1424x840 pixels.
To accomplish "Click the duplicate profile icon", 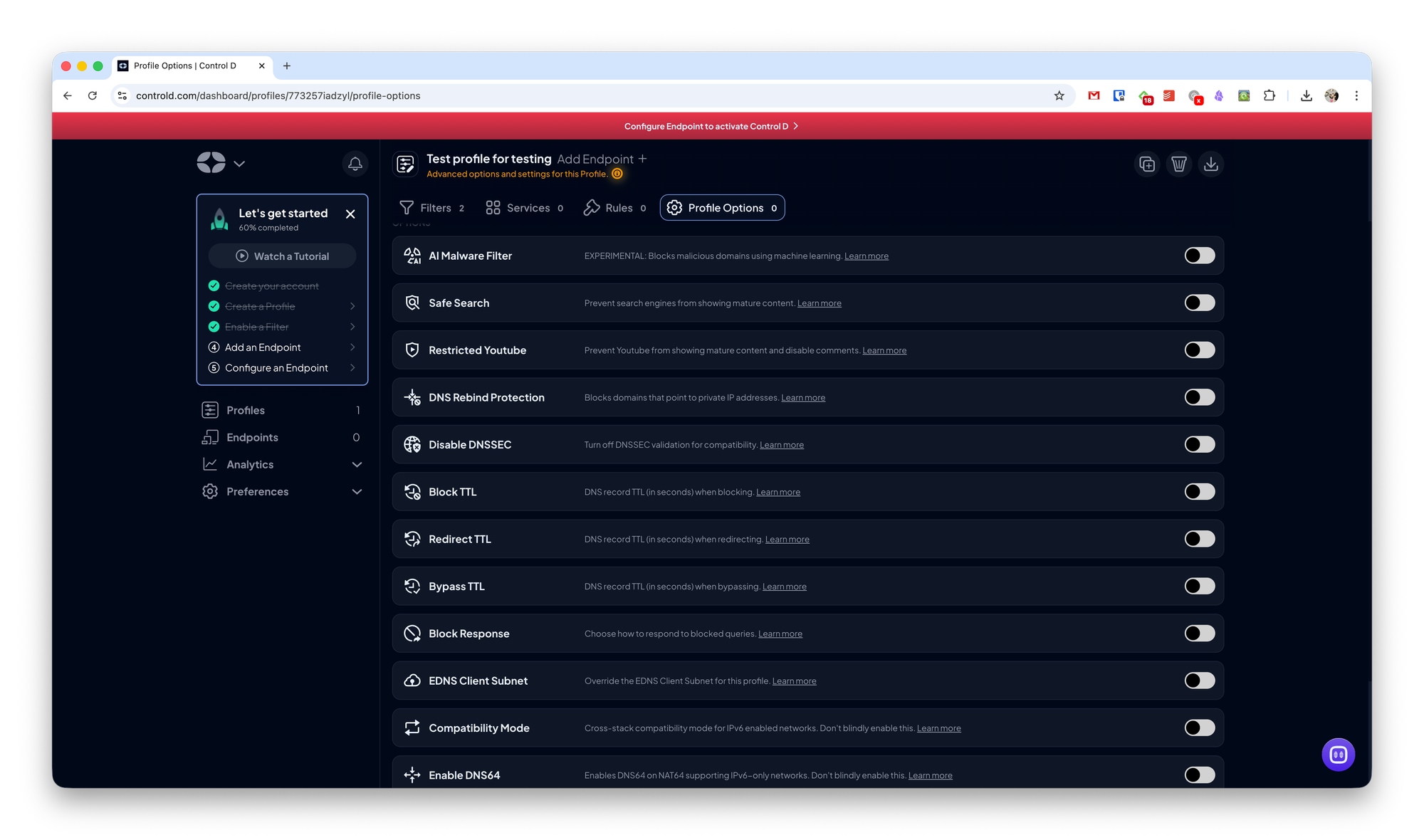I will pyautogui.click(x=1147, y=164).
